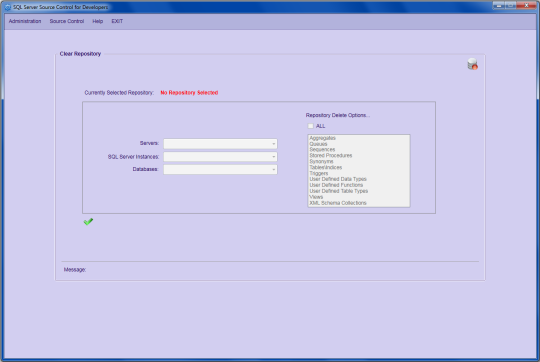The image size is (540, 362).
Task: Select Tables/Indices in the list
Action: (x=325, y=167)
